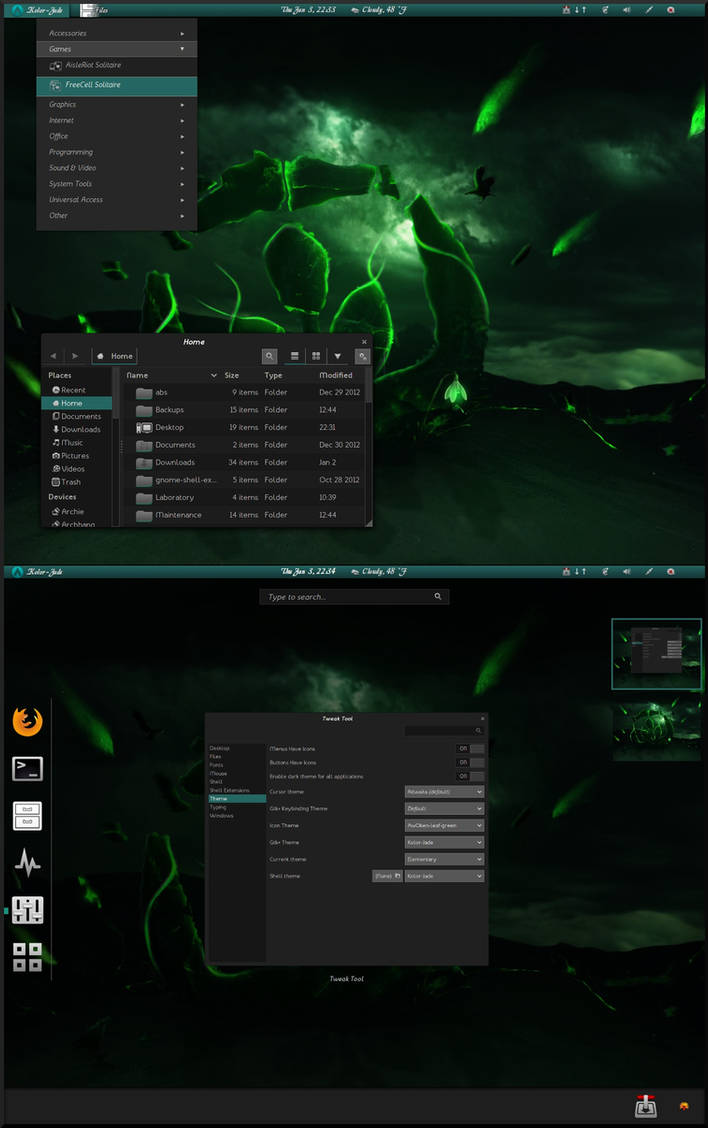Open the Sound & Video menu category
708x1128 pixels.
(117, 168)
